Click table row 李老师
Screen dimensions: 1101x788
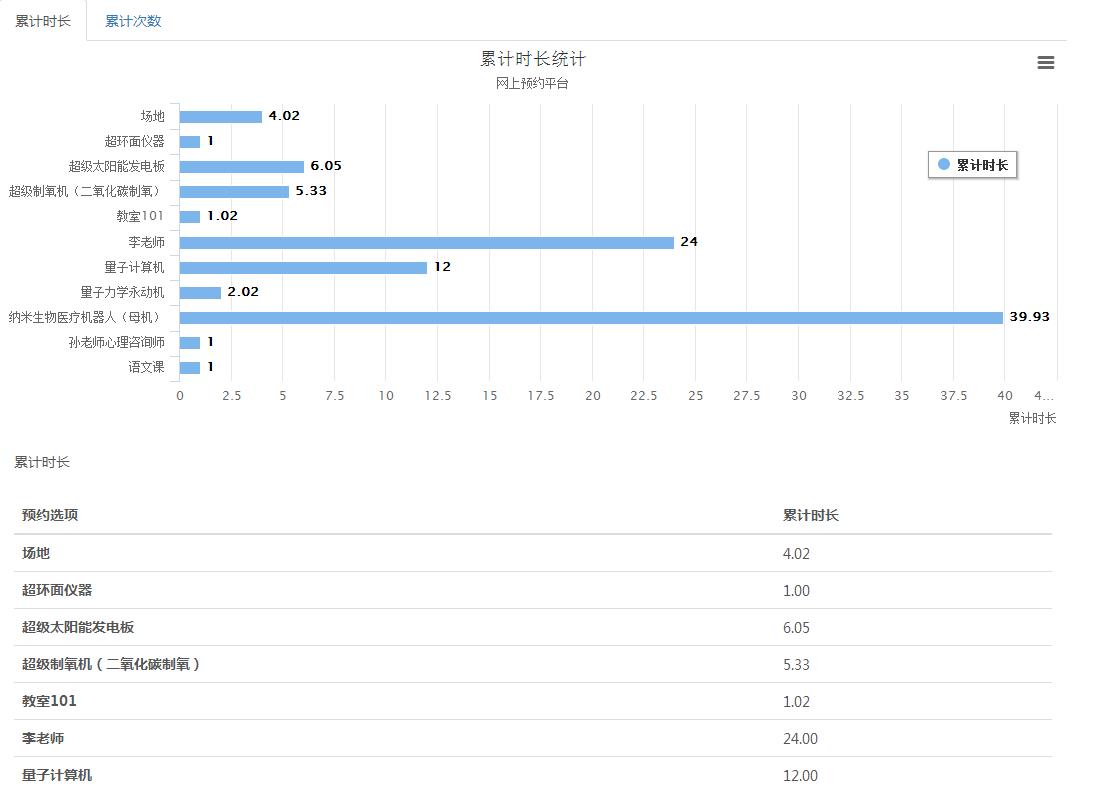click(x=533, y=739)
